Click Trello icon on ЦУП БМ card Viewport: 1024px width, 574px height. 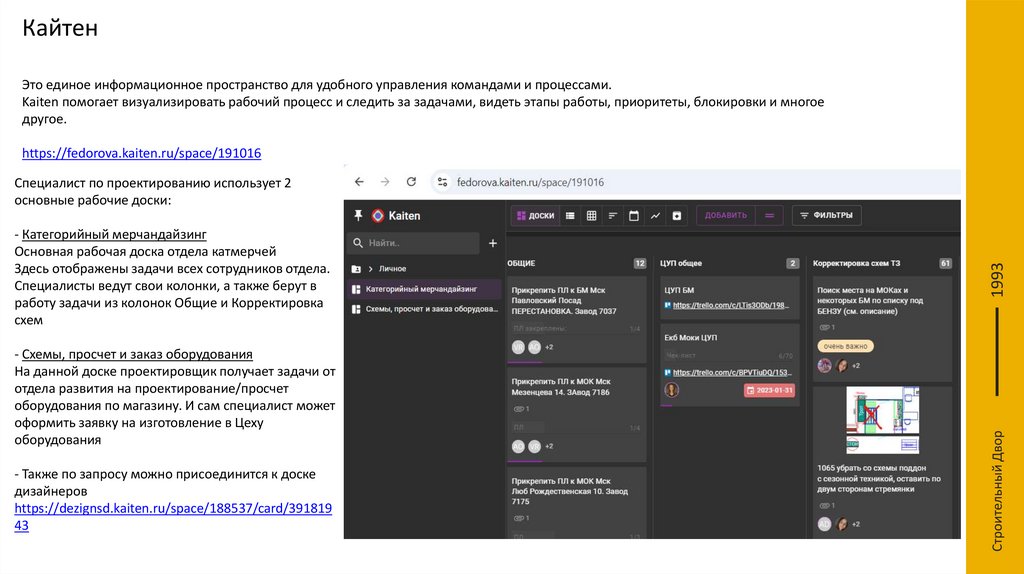pyautogui.click(x=667, y=306)
